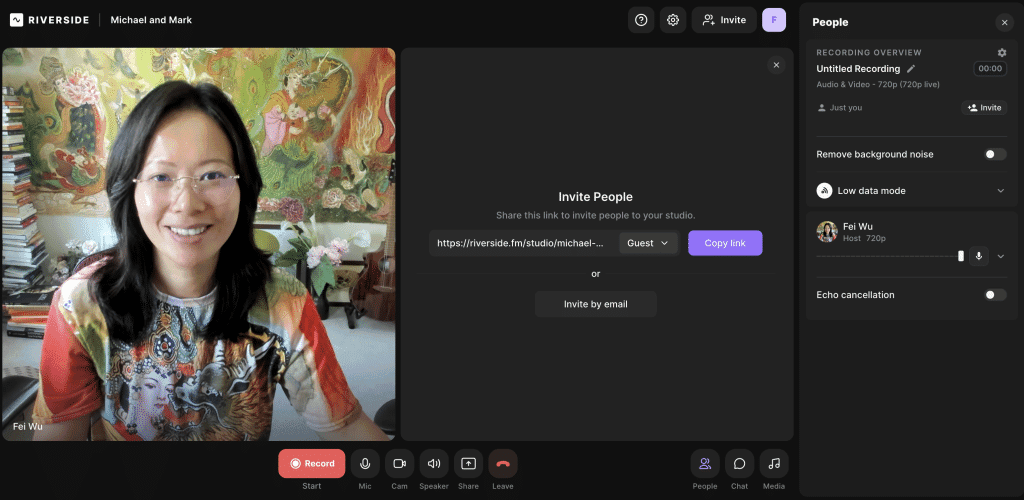The height and width of the screenshot is (500, 1024).
Task: Click the 00:00 recording timer
Action: pos(990,69)
